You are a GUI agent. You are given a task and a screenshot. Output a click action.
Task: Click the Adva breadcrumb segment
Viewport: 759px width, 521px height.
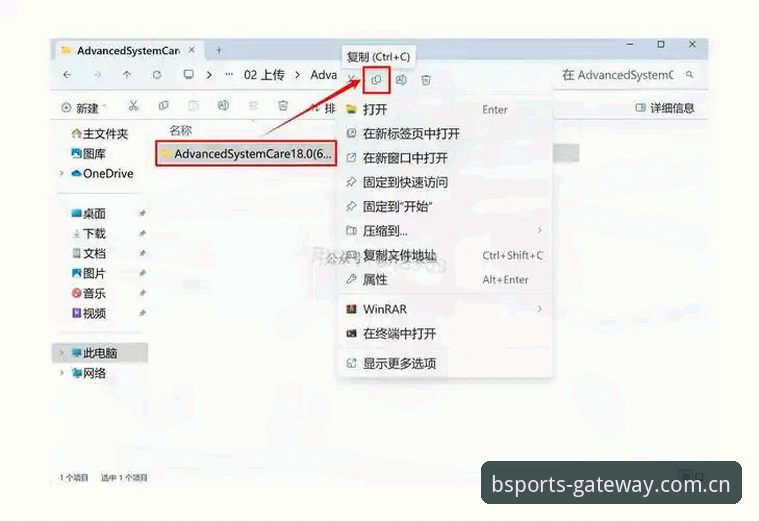click(x=323, y=75)
